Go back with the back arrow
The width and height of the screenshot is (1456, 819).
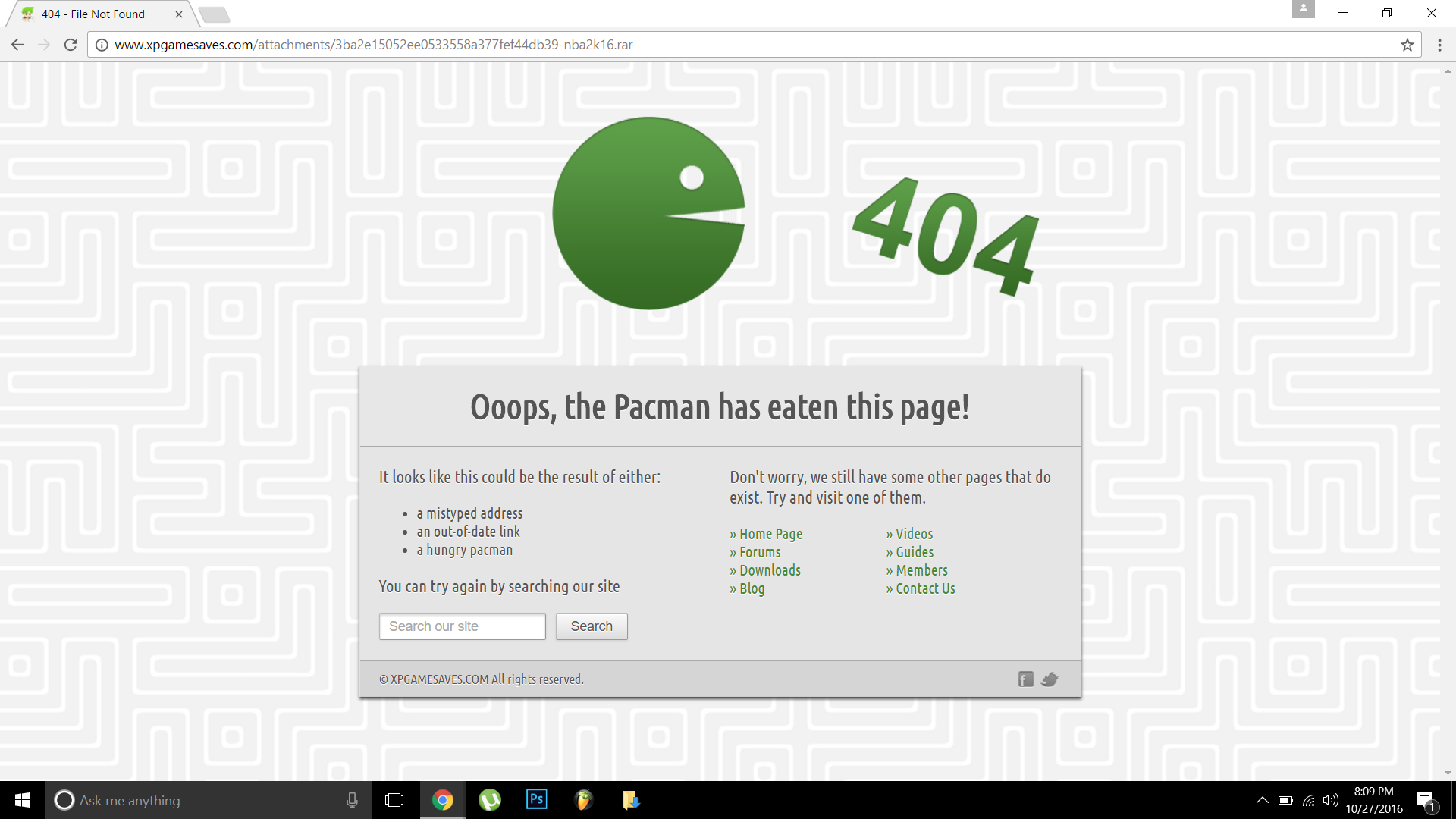17,45
